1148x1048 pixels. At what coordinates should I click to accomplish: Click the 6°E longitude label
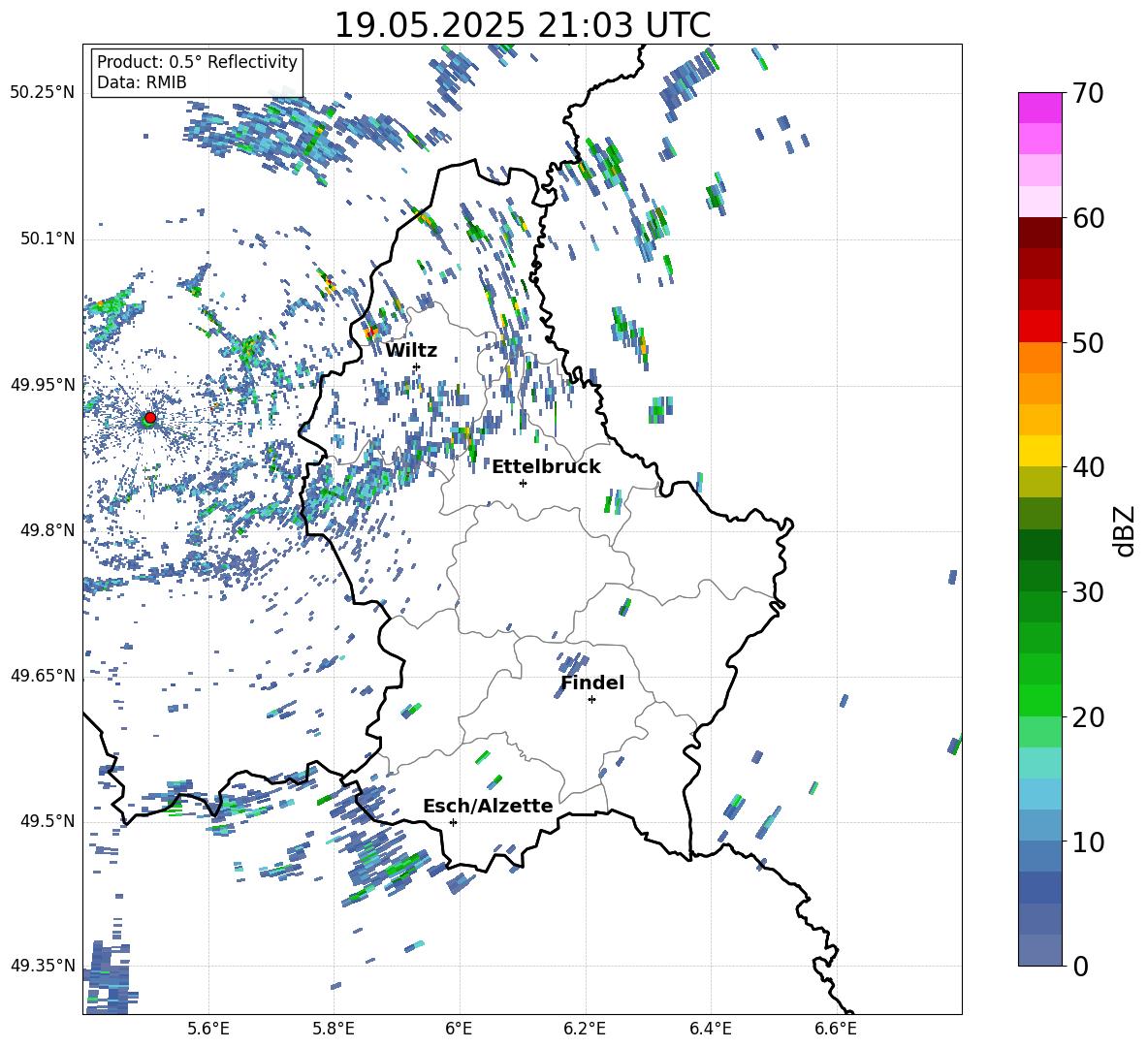click(459, 1029)
